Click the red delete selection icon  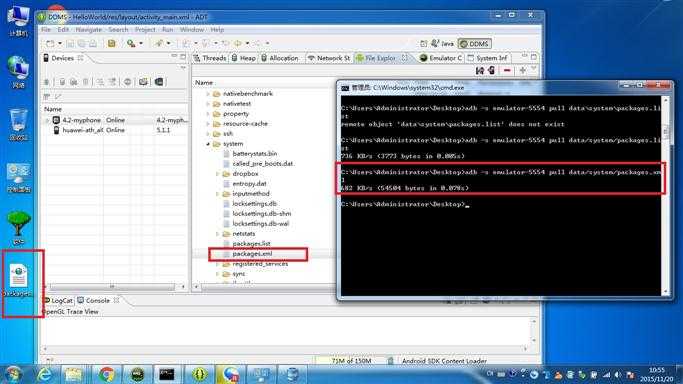(x=507, y=70)
